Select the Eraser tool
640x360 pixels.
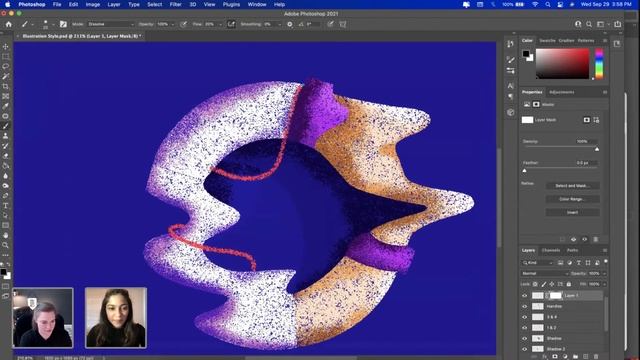click(x=6, y=156)
